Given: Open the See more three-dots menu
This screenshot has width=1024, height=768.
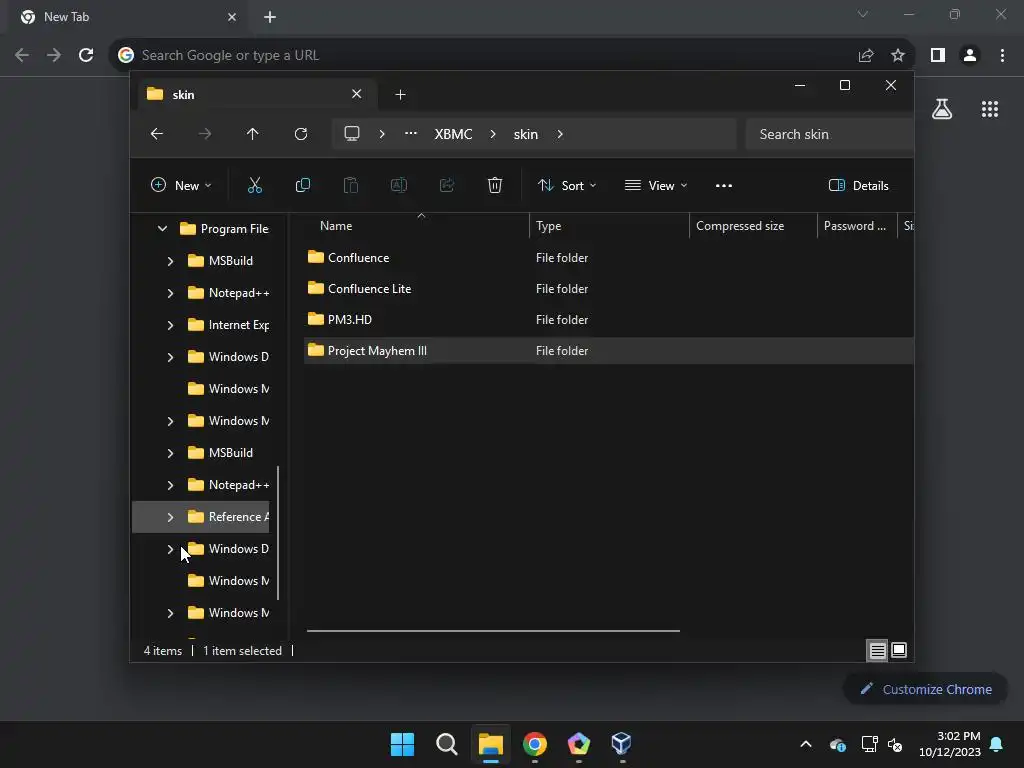Looking at the screenshot, I should pos(724,185).
